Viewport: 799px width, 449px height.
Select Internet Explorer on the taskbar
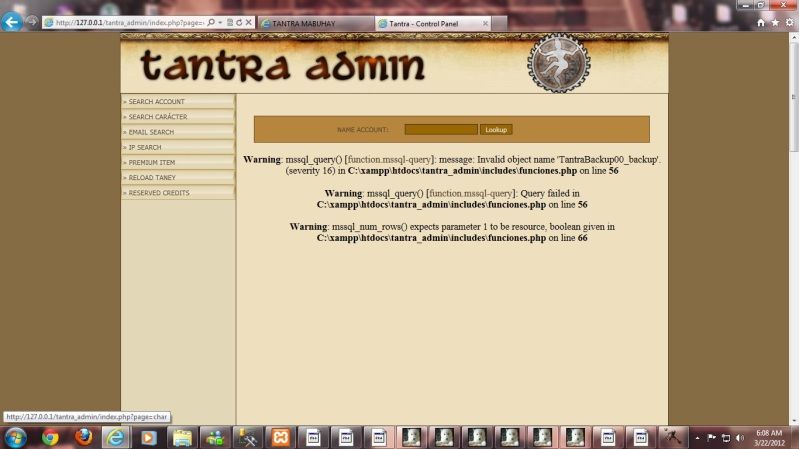point(116,437)
